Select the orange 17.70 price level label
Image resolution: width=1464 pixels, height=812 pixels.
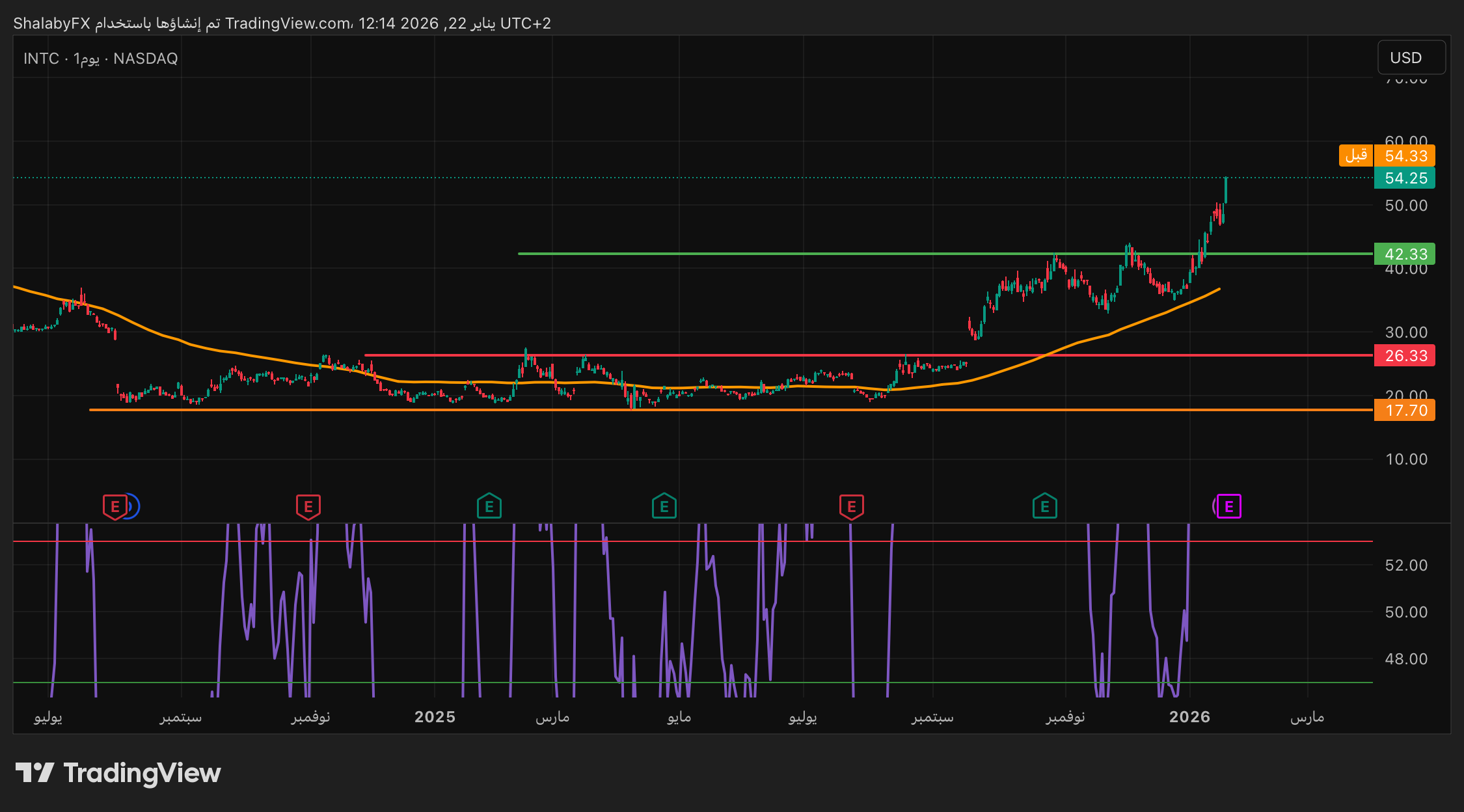(1405, 411)
